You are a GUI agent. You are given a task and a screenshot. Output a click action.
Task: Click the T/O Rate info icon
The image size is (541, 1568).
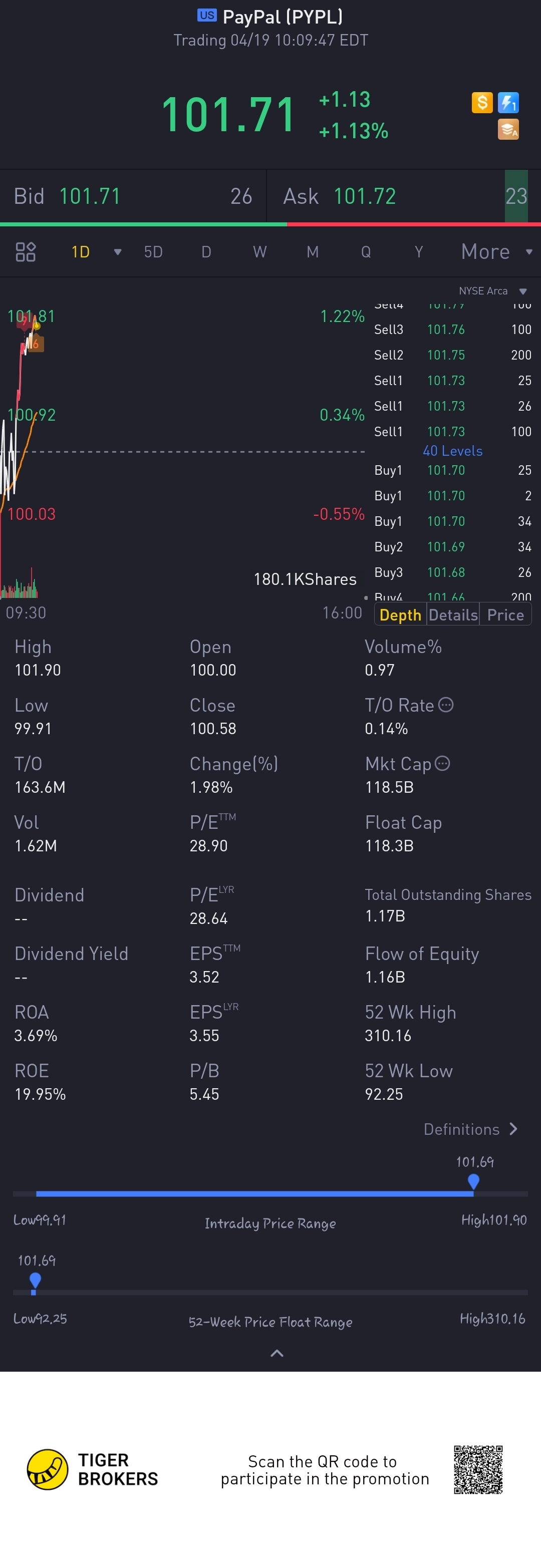pos(446,705)
